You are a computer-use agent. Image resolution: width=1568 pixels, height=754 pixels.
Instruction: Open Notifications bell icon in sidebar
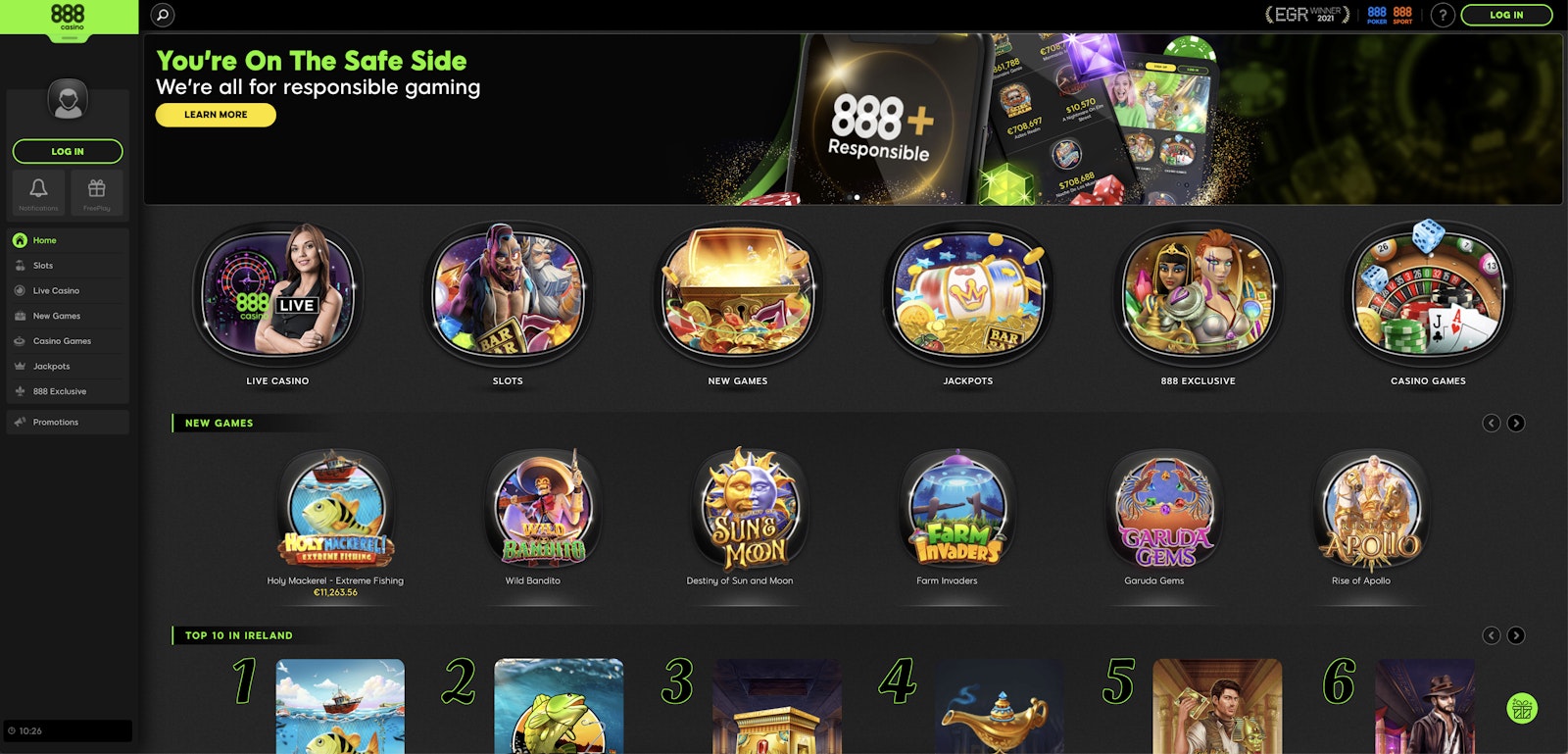pyautogui.click(x=38, y=192)
